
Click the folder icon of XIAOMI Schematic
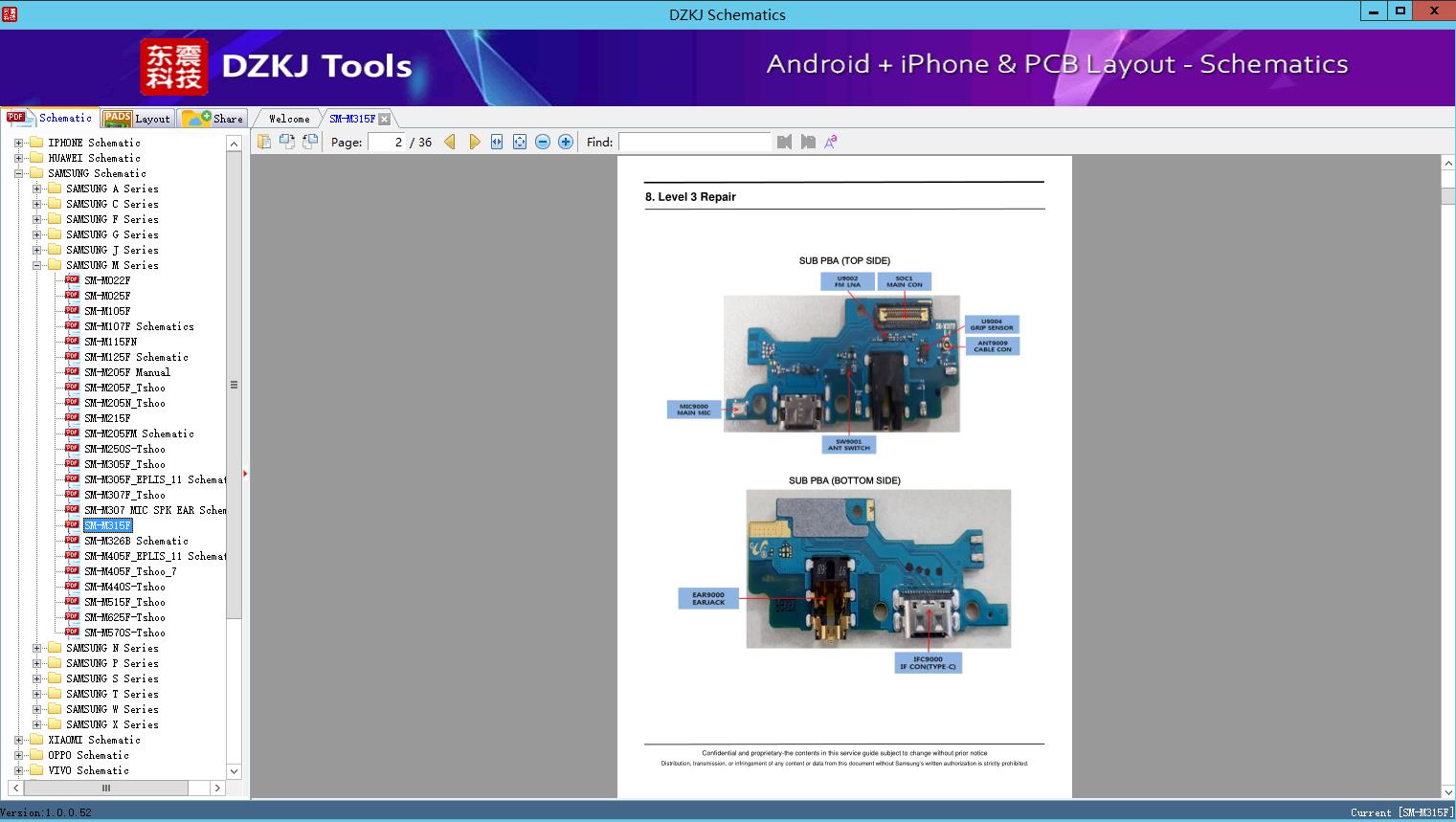point(36,740)
